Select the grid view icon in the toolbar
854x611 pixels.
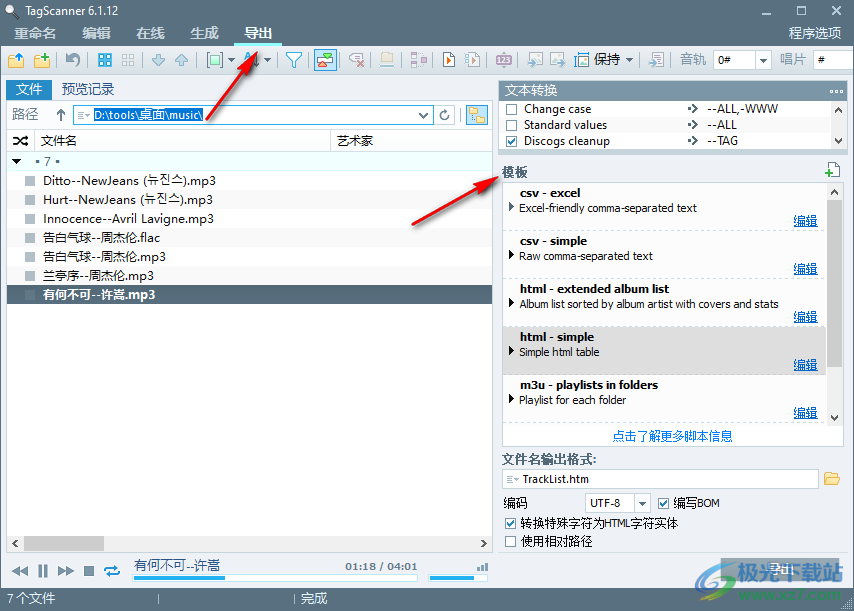point(105,60)
